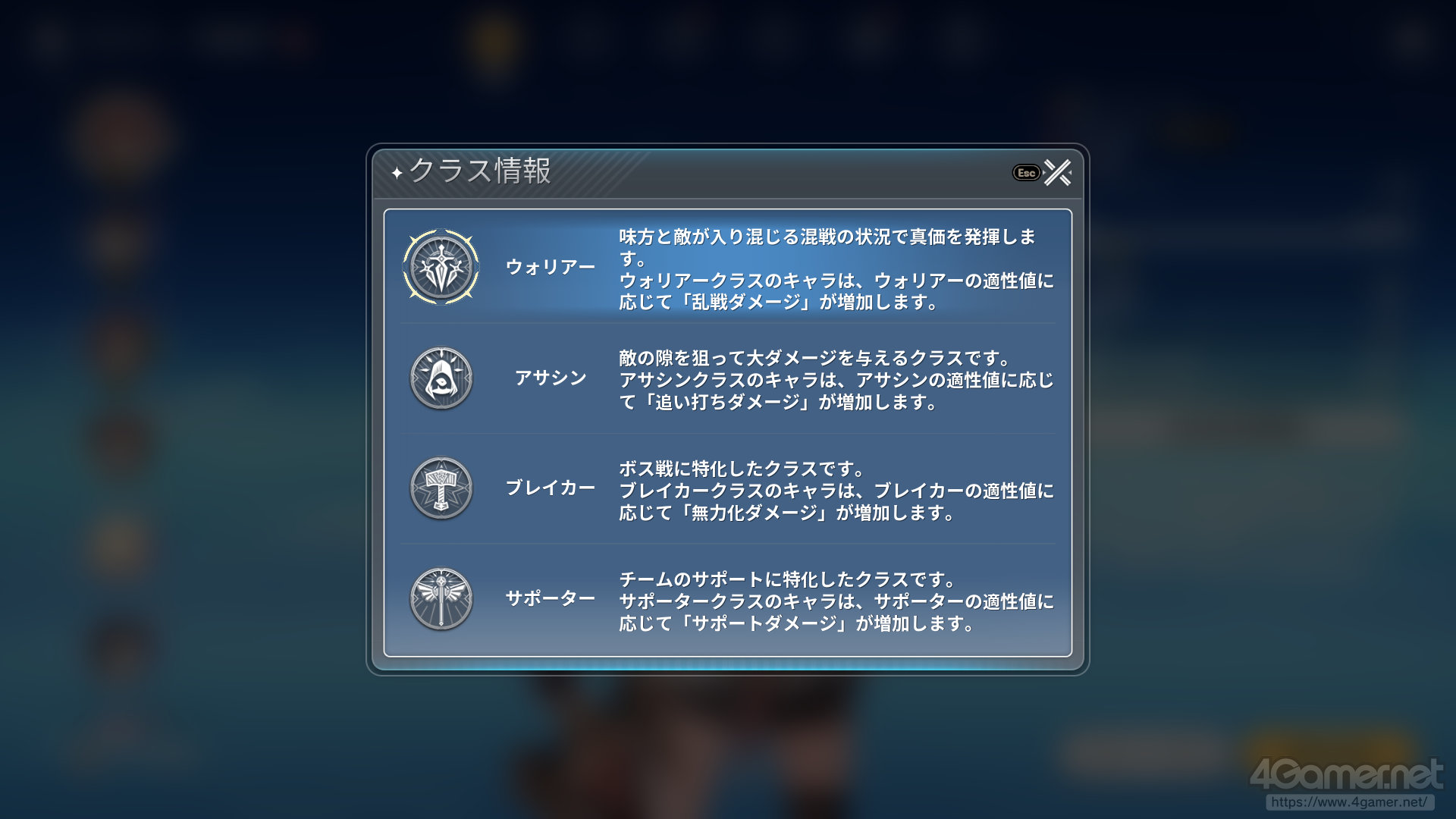
Task: Click the blurred orange avatar behind the dialog
Action: (x=121, y=134)
